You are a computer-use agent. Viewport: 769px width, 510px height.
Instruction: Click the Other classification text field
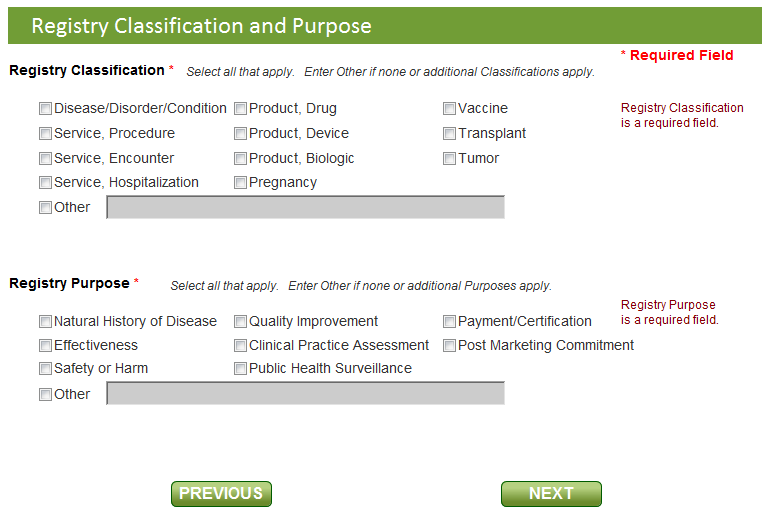click(305, 207)
